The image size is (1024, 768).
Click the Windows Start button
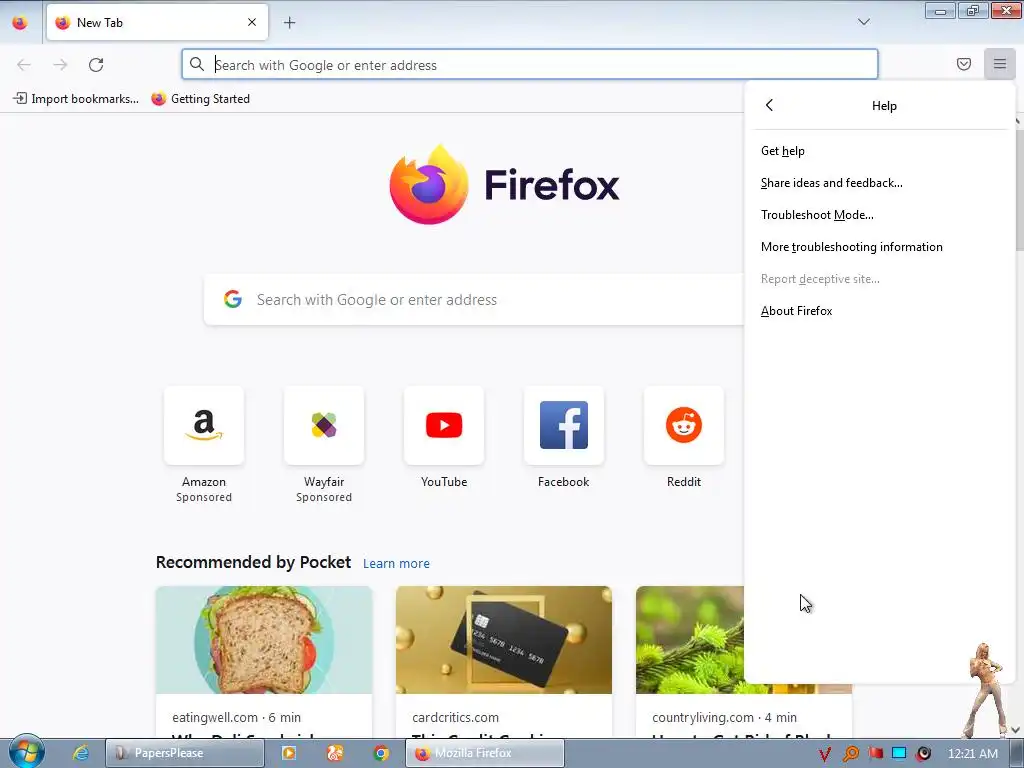[x=26, y=752]
